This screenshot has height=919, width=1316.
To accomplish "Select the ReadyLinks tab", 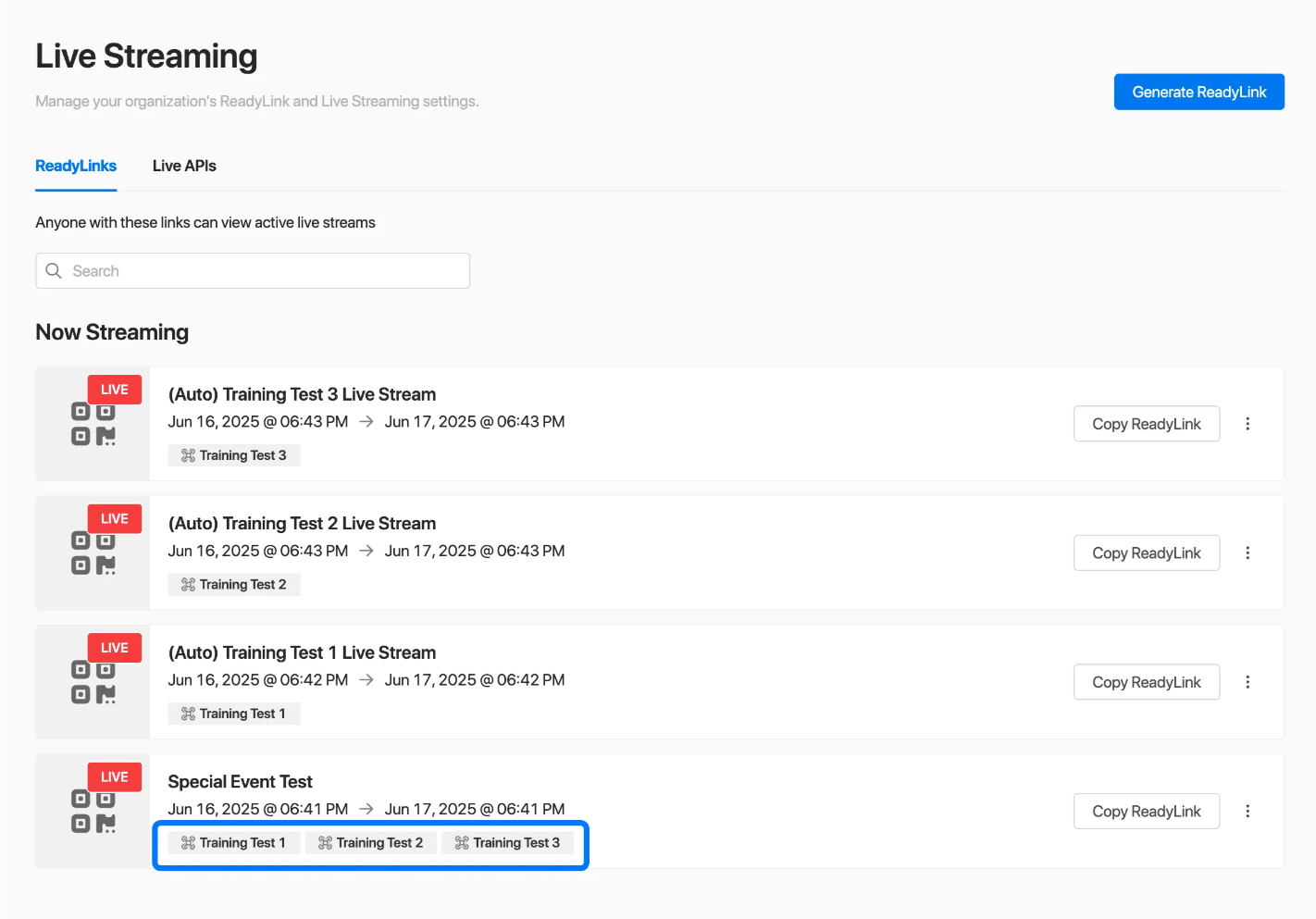I will [76, 167].
